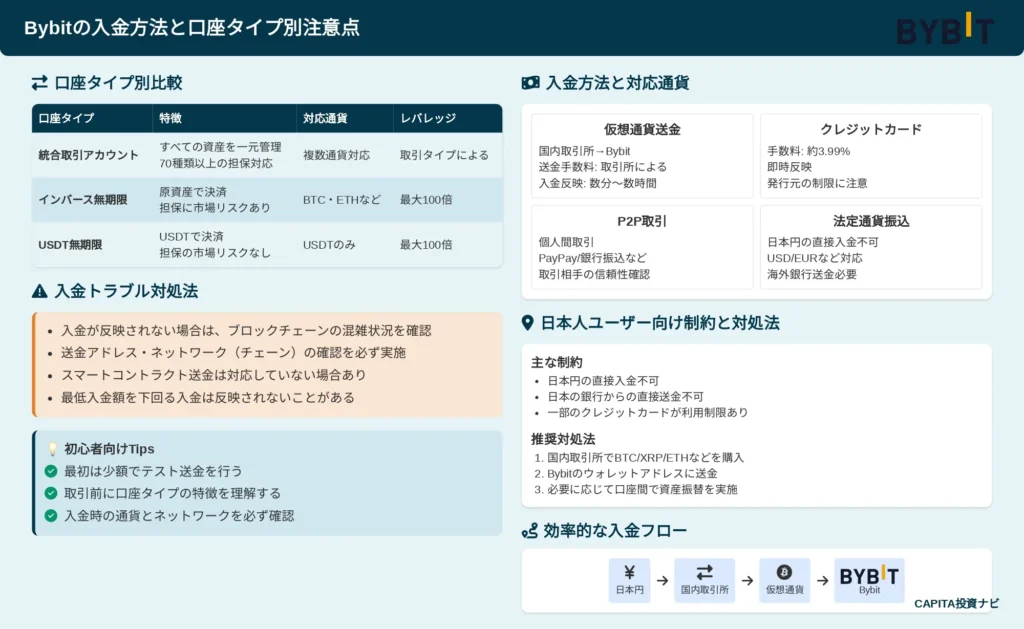Click the bullet スマートコントラクト送金は対応していない場合あり
This screenshot has width=1024, height=629.
pos(214,375)
